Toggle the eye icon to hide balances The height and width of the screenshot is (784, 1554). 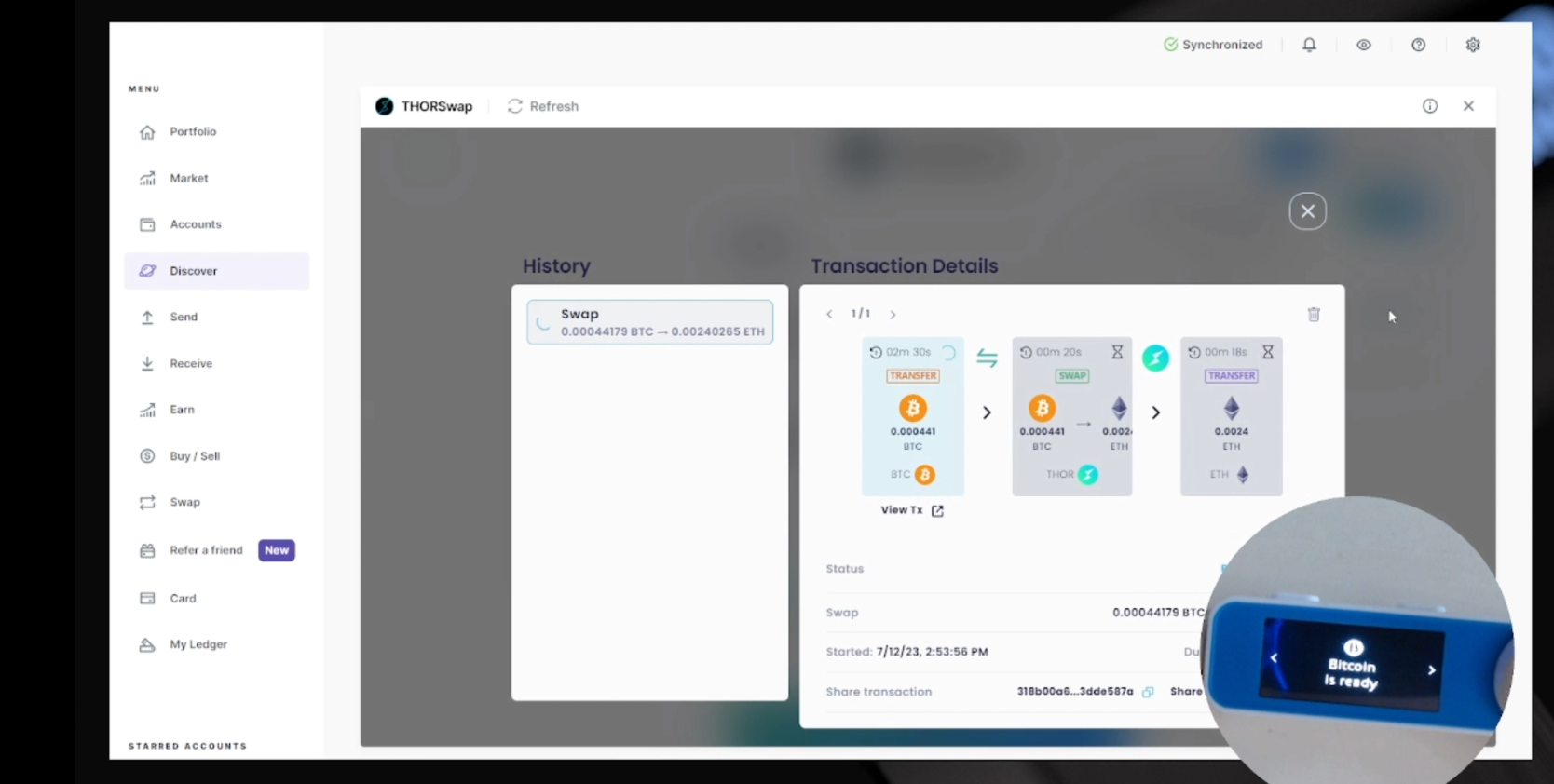point(1363,45)
